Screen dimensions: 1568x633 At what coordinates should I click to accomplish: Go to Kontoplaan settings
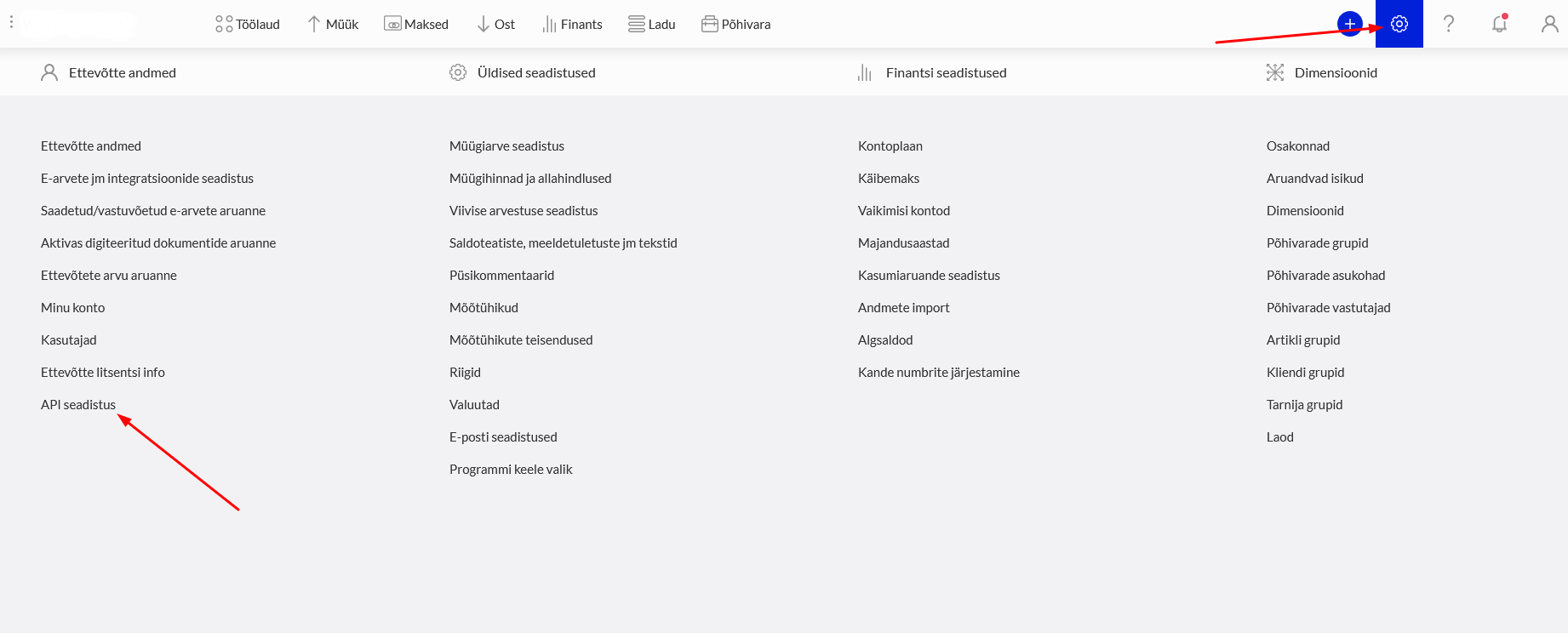tap(890, 146)
